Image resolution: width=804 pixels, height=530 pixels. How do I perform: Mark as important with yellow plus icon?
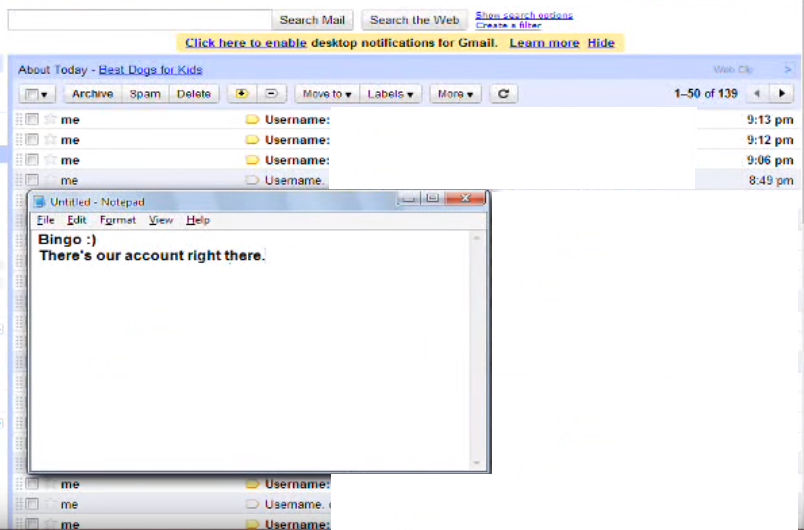pos(242,94)
